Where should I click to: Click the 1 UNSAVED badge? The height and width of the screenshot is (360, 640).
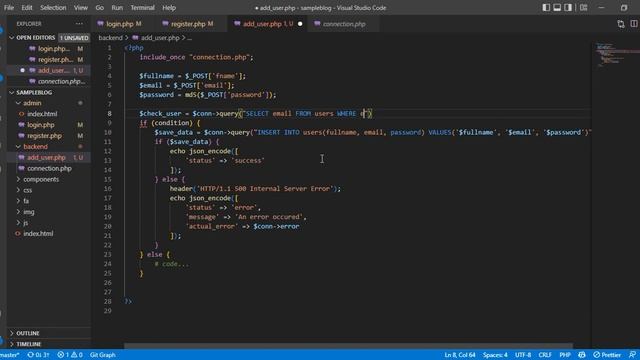(74, 38)
